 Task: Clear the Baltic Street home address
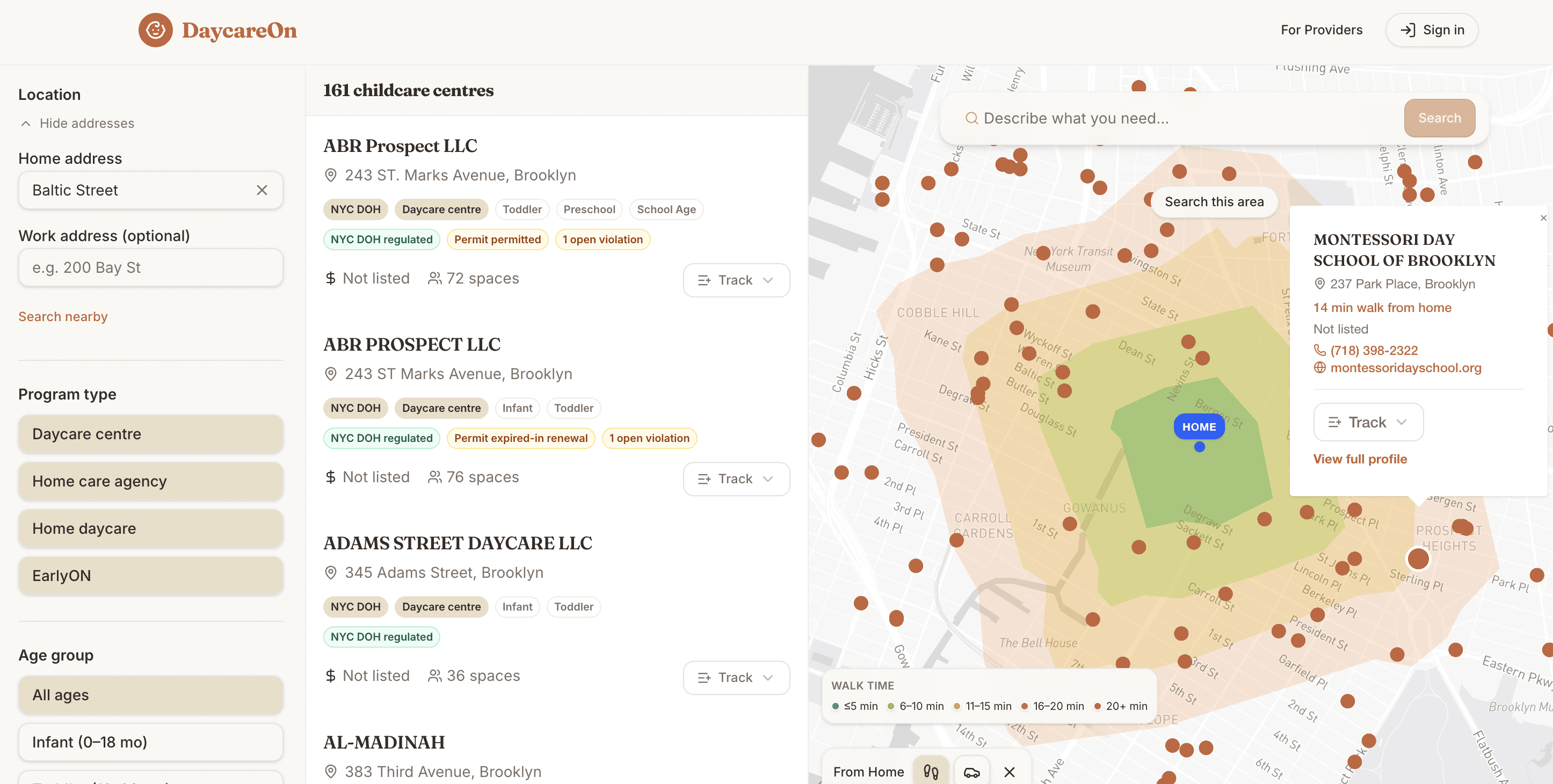(262, 190)
